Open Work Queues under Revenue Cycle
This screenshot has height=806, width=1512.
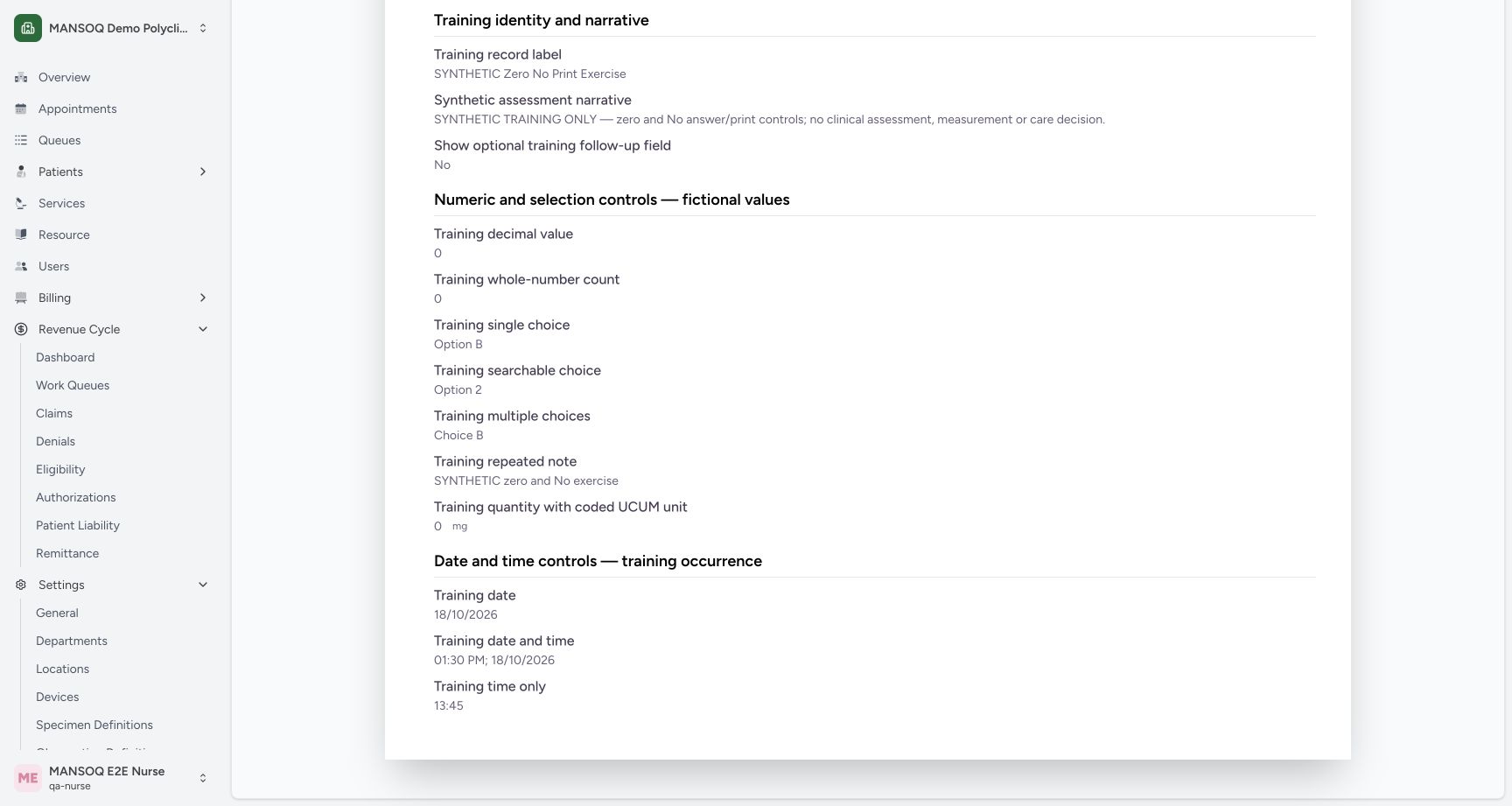73,385
